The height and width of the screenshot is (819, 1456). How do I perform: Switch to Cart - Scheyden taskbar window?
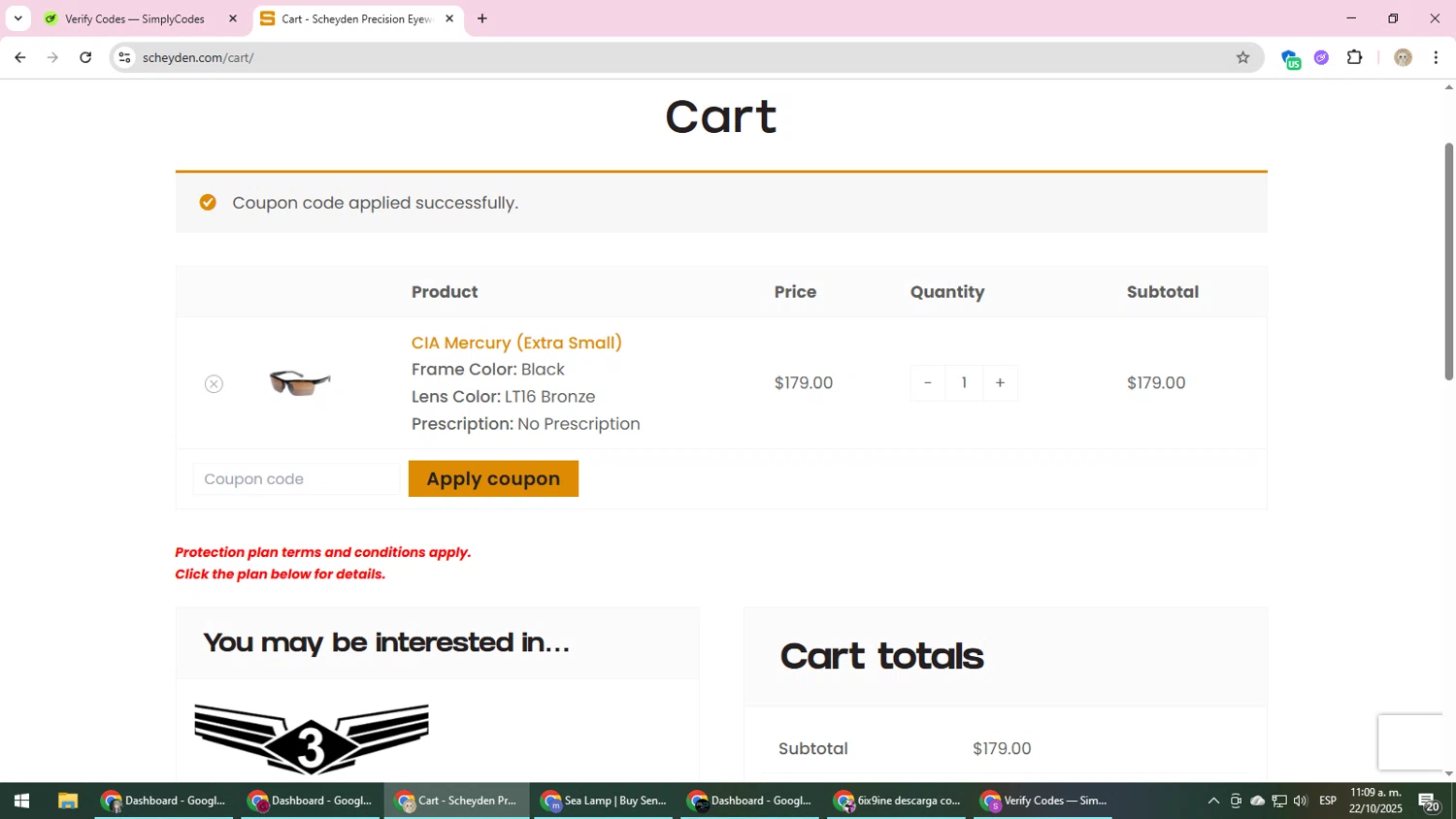(457, 801)
